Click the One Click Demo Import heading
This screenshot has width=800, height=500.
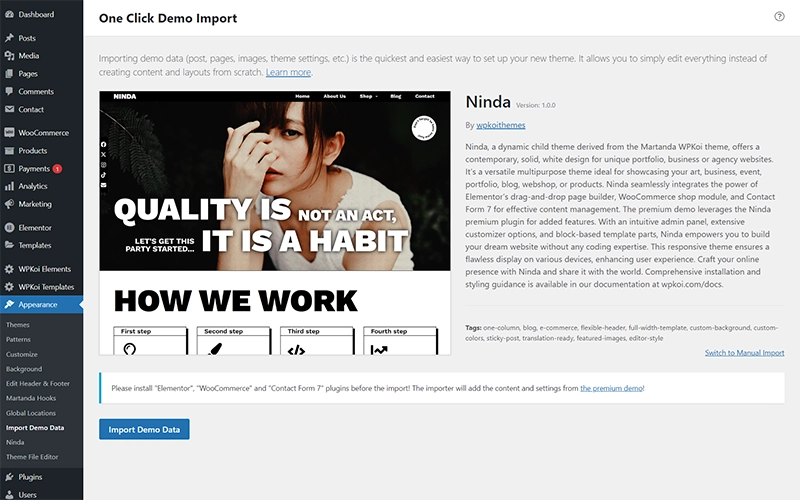(x=168, y=18)
